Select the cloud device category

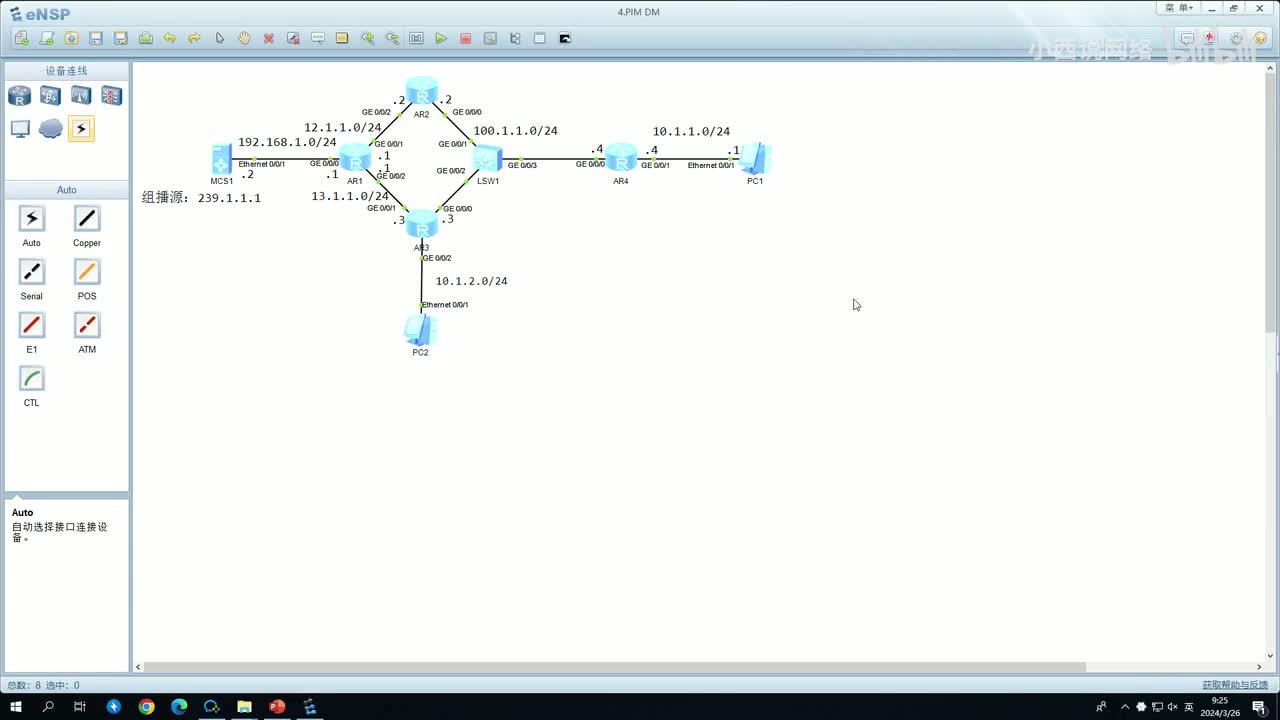[50, 129]
